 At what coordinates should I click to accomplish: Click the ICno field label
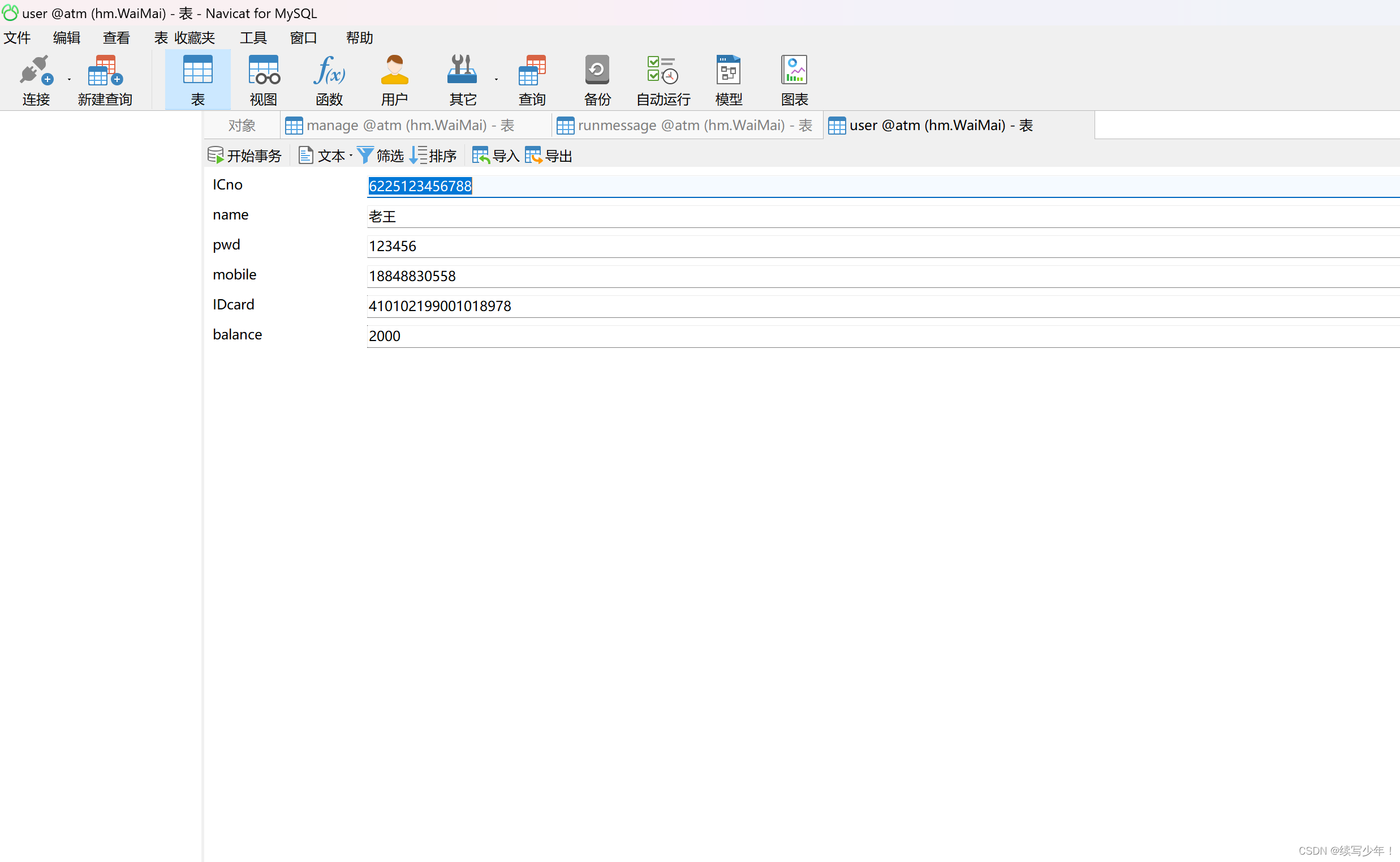pos(227,185)
